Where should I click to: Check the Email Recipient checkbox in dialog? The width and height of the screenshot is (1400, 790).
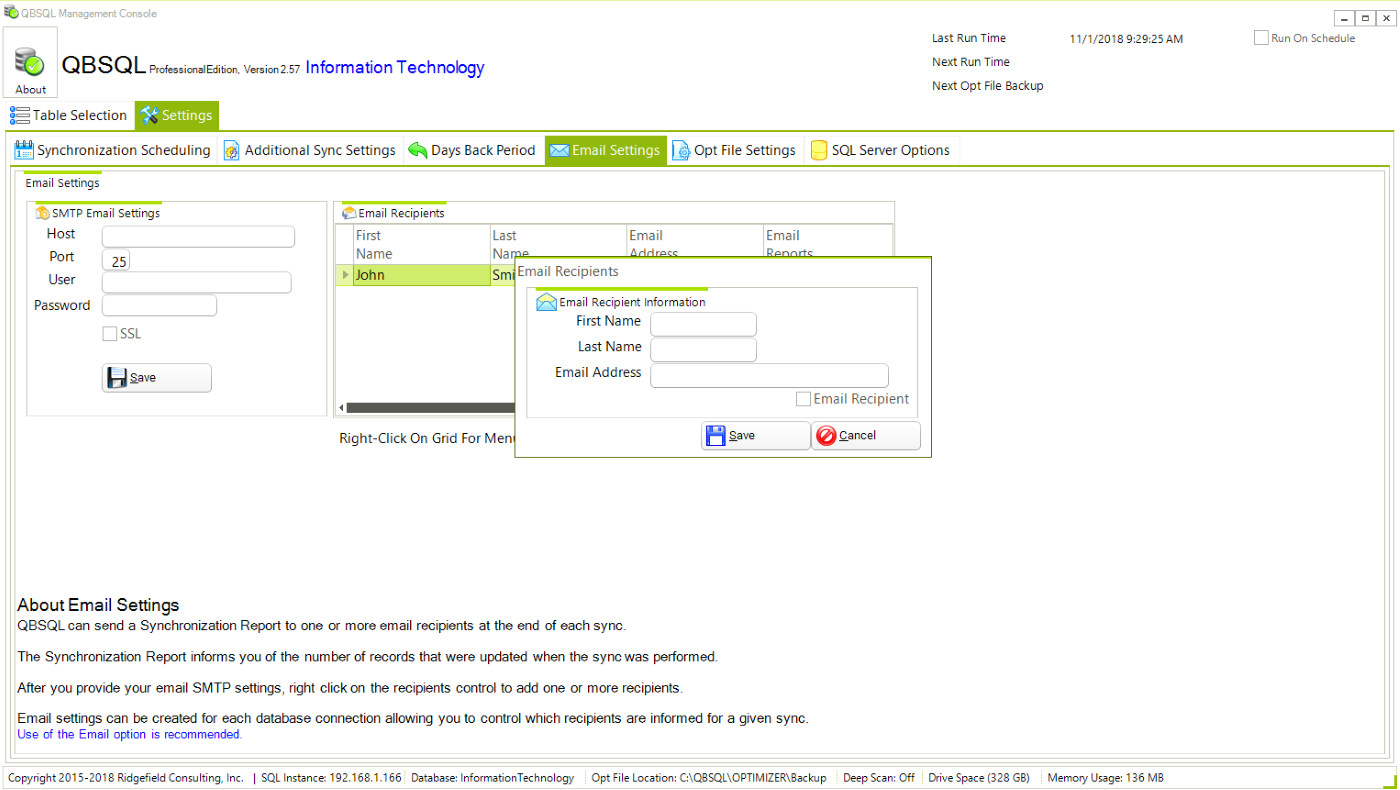tap(803, 399)
